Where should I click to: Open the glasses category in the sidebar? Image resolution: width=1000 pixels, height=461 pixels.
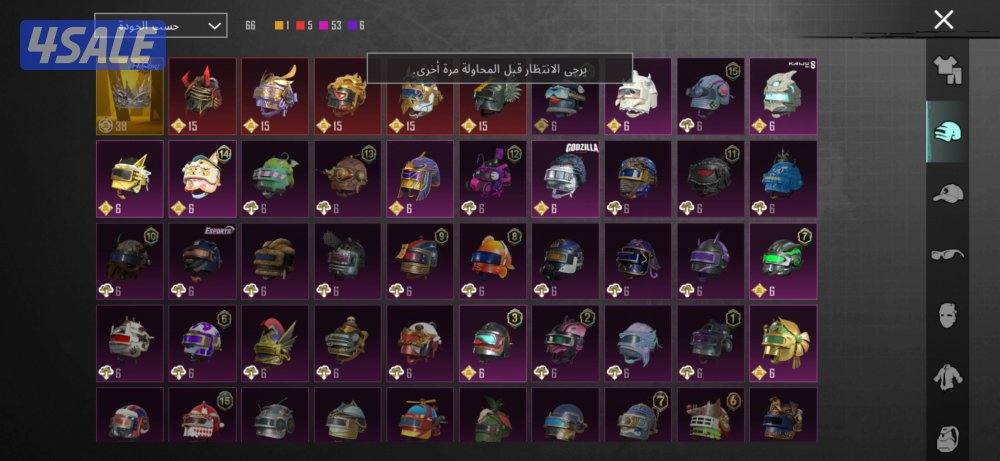pos(947,254)
